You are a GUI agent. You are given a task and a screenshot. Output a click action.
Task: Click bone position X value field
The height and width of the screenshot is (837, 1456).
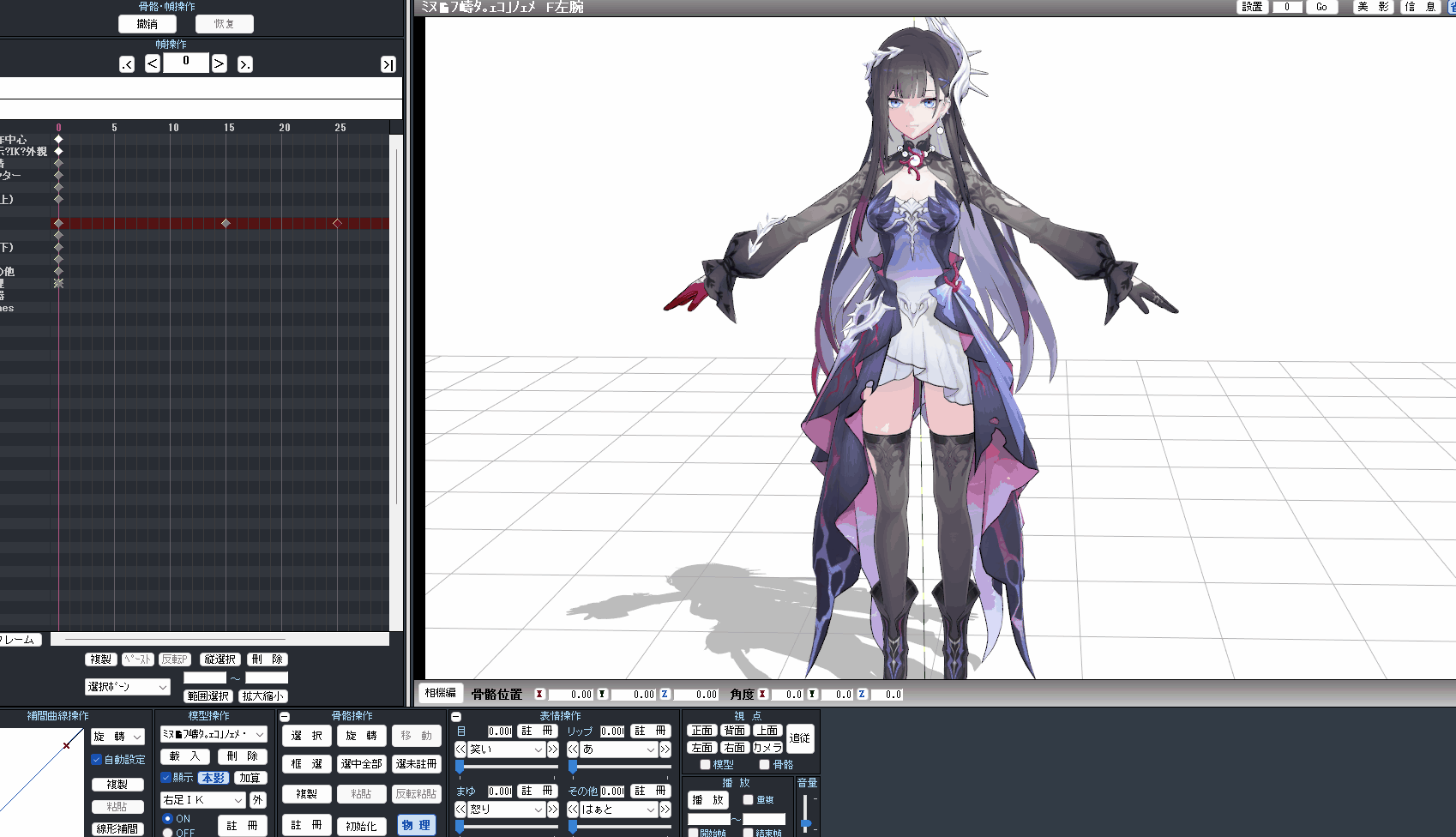570,695
